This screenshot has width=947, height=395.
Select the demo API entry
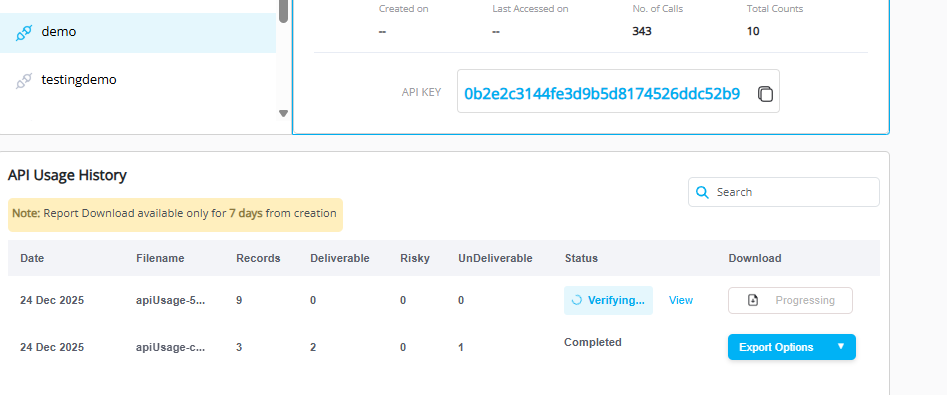pos(138,33)
